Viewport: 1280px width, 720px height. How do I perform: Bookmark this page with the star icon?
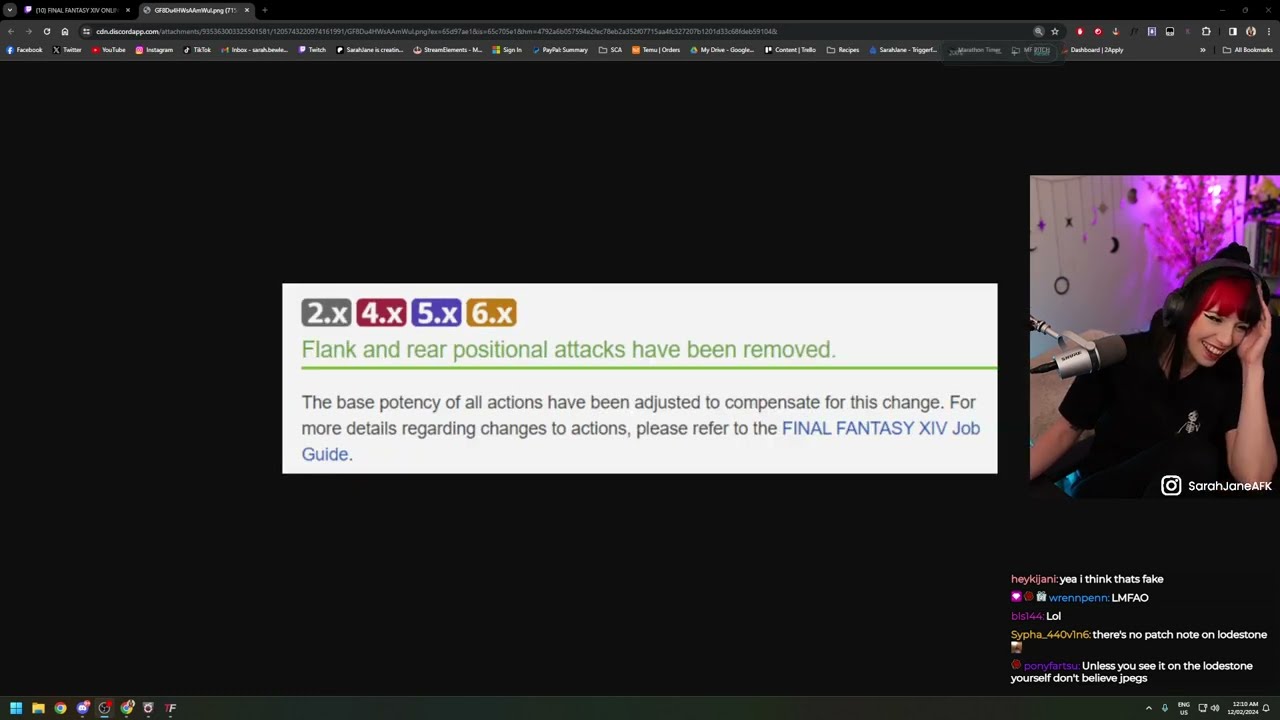(1055, 31)
